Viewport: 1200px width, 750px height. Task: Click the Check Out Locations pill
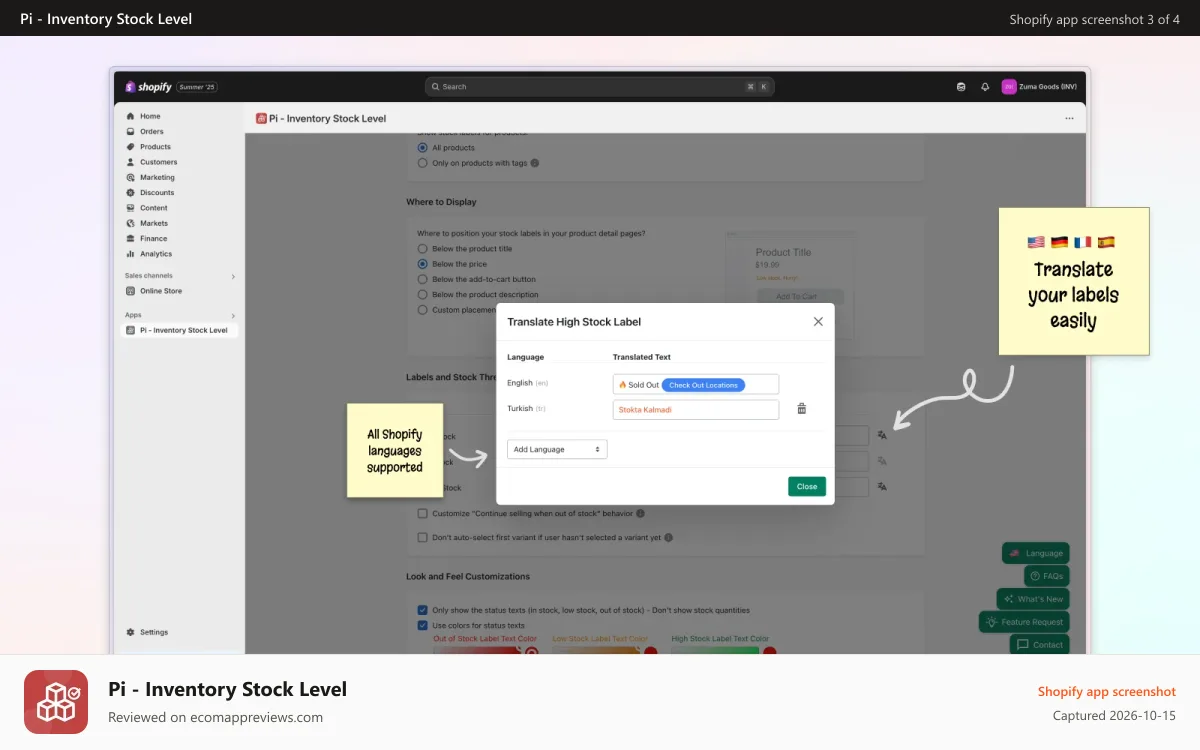(x=703, y=385)
